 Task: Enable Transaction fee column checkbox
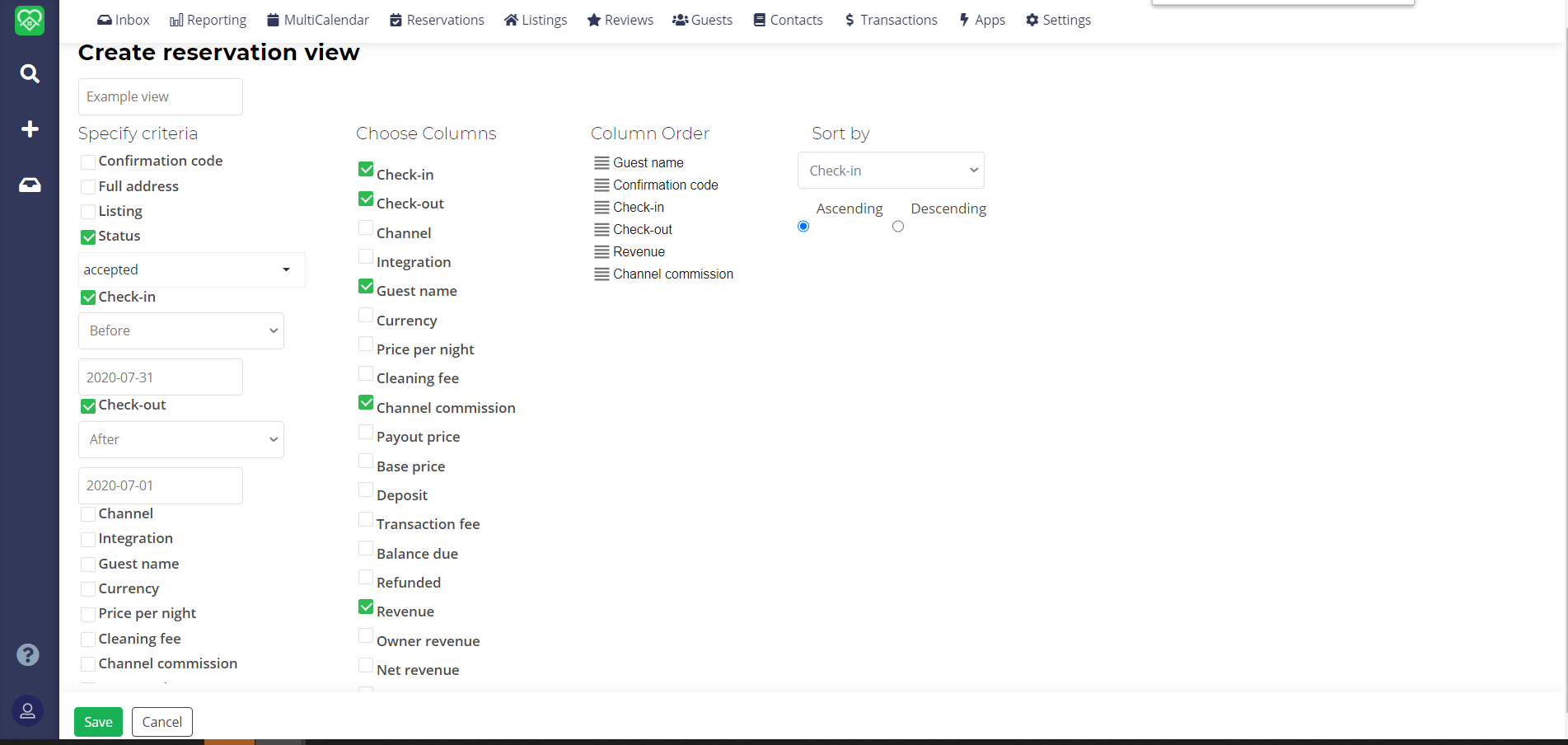tap(366, 519)
